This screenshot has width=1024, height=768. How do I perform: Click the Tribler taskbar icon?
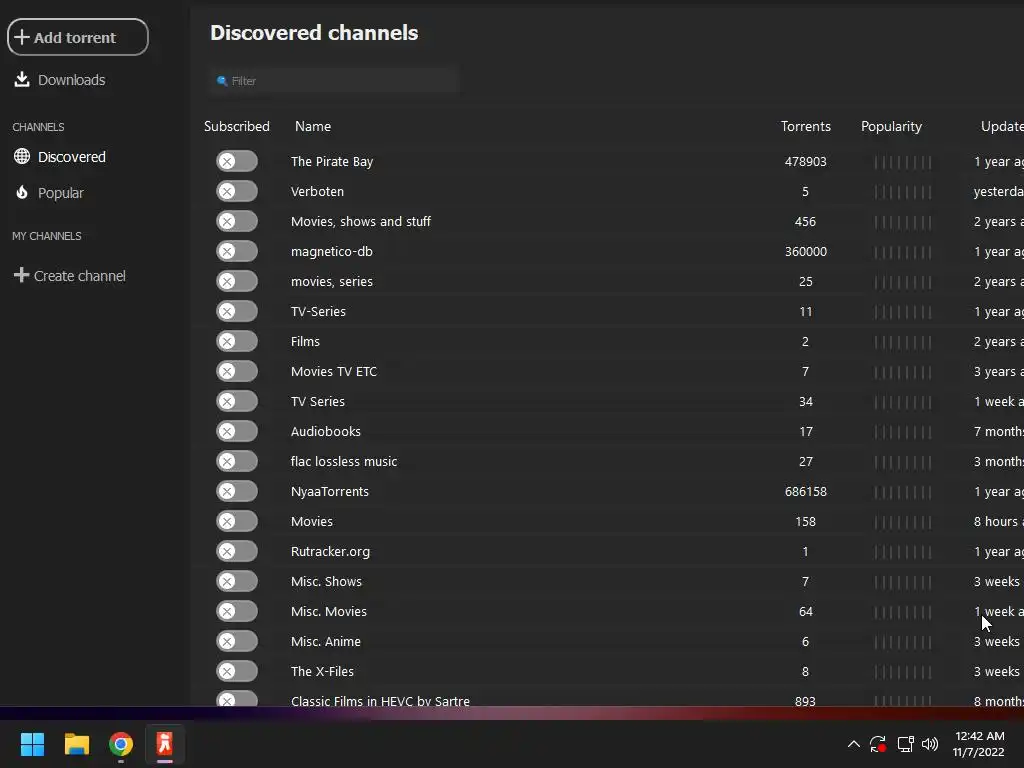(165, 744)
